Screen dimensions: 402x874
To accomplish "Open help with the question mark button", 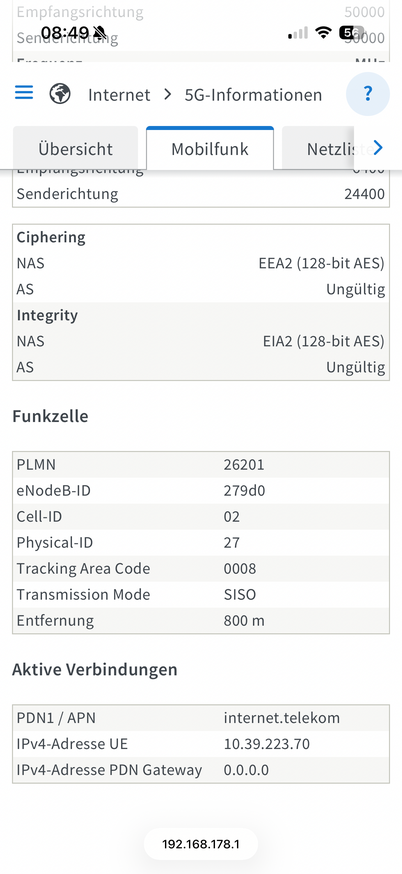I will pos(367,94).
